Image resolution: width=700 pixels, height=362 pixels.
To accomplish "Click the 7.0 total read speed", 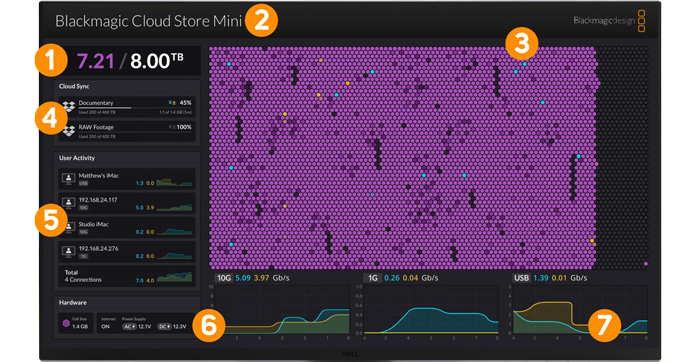I will click(140, 281).
